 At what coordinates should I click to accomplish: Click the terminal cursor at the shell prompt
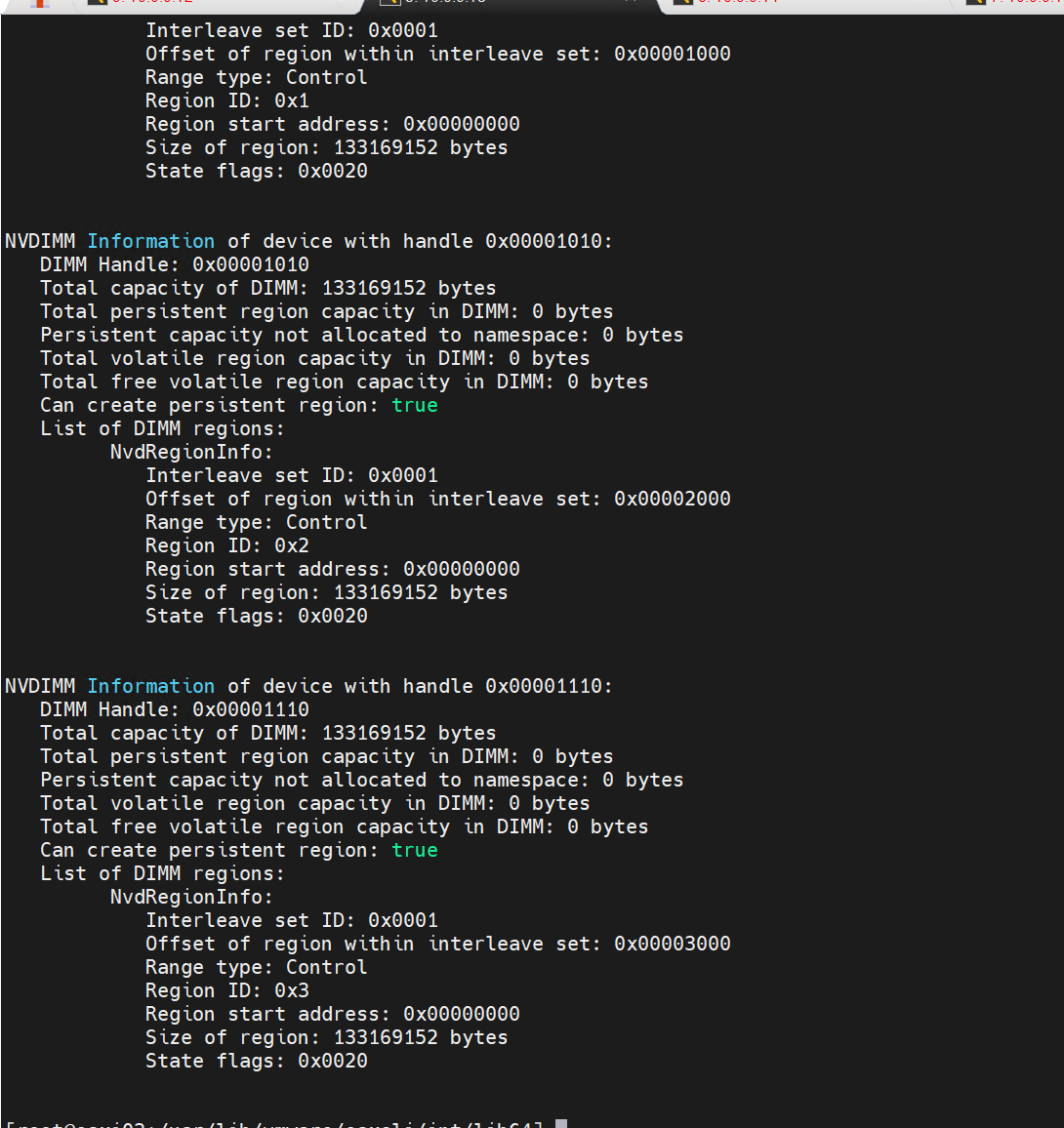(561, 1123)
